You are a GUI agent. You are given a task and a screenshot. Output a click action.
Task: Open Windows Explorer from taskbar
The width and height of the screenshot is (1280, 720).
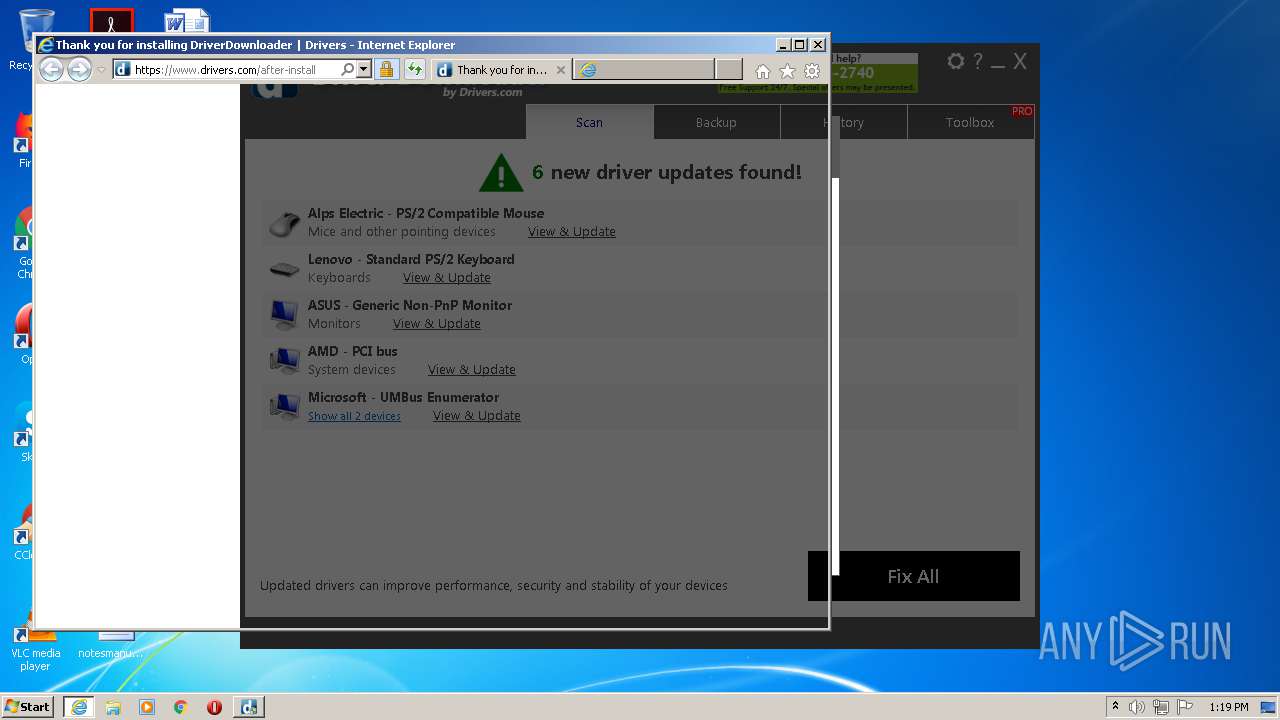click(113, 707)
